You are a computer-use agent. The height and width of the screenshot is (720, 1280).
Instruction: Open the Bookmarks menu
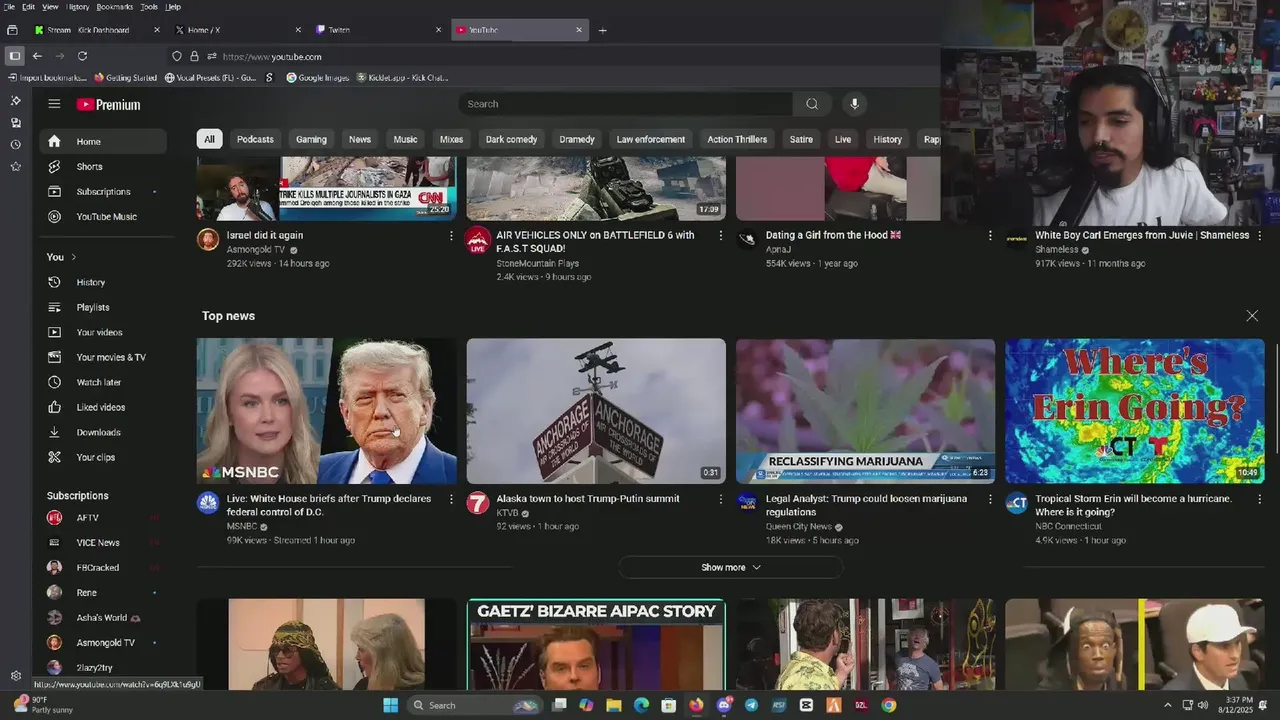tap(115, 6)
